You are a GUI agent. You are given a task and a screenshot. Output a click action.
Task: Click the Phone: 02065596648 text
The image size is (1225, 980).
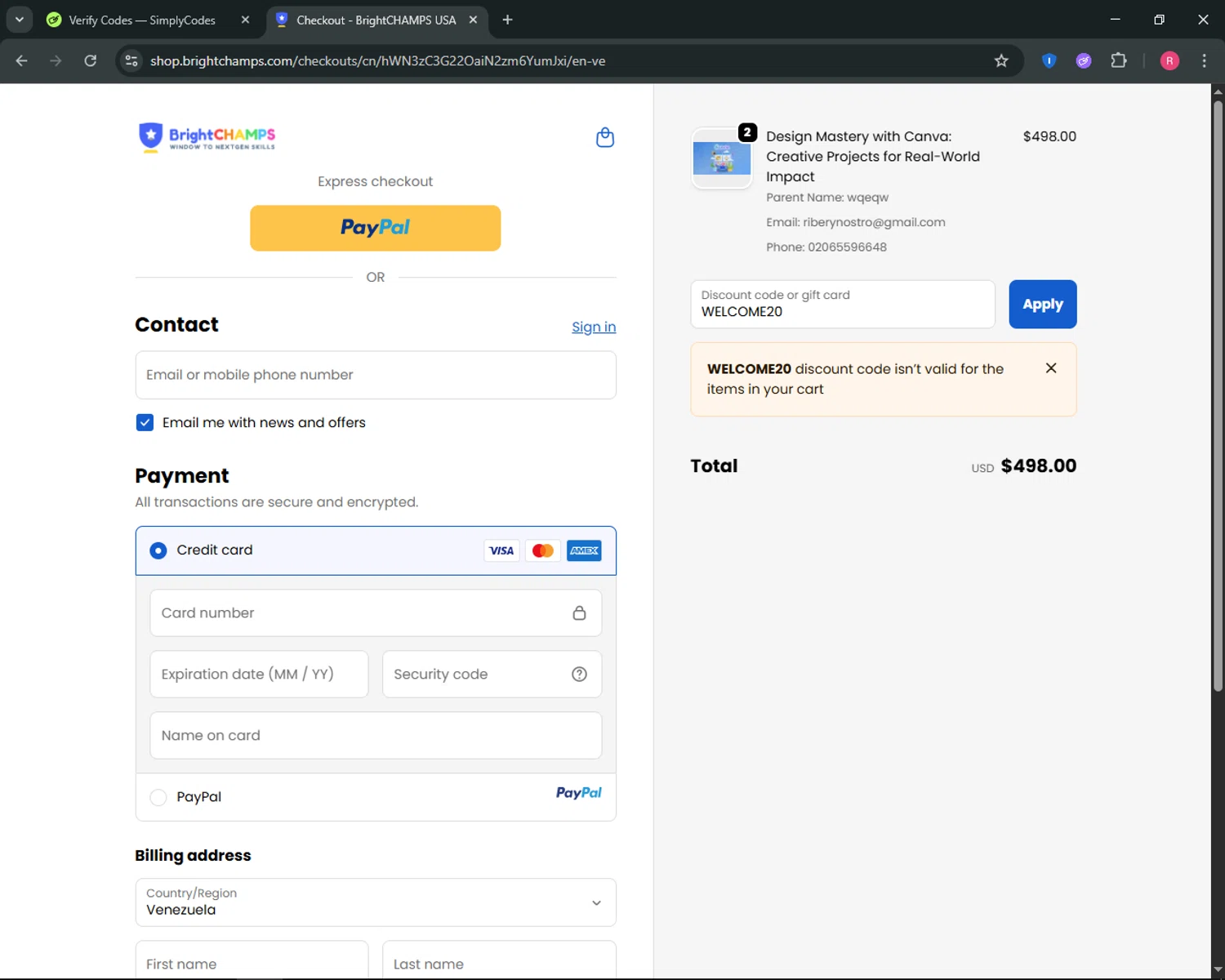pyautogui.click(x=826, y=247)
